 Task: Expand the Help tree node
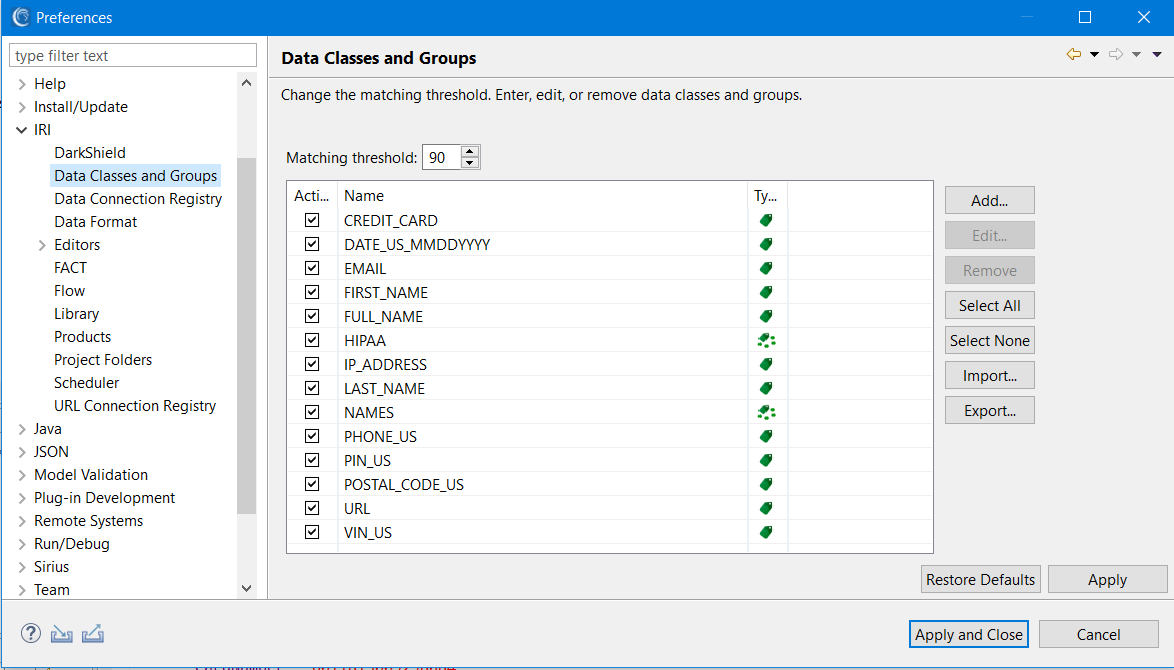(x=22, y=84)
